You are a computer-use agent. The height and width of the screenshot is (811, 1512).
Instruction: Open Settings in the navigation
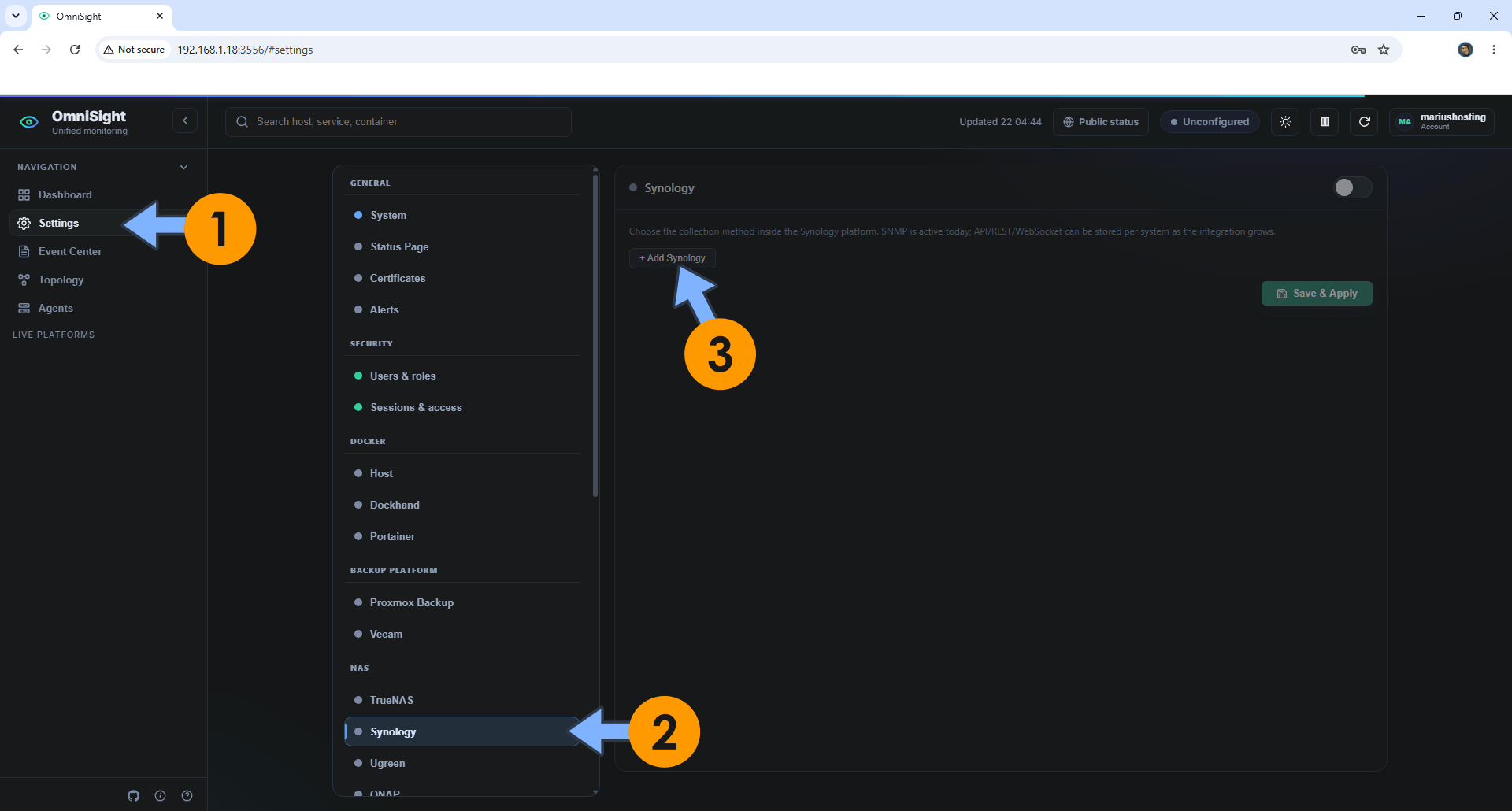104,224
